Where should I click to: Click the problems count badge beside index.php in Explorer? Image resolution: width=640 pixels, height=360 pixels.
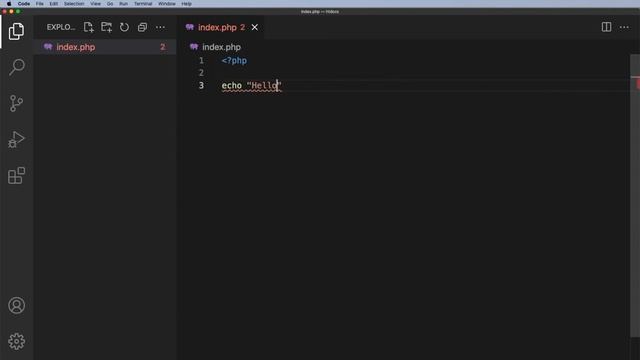click(163, 47)
